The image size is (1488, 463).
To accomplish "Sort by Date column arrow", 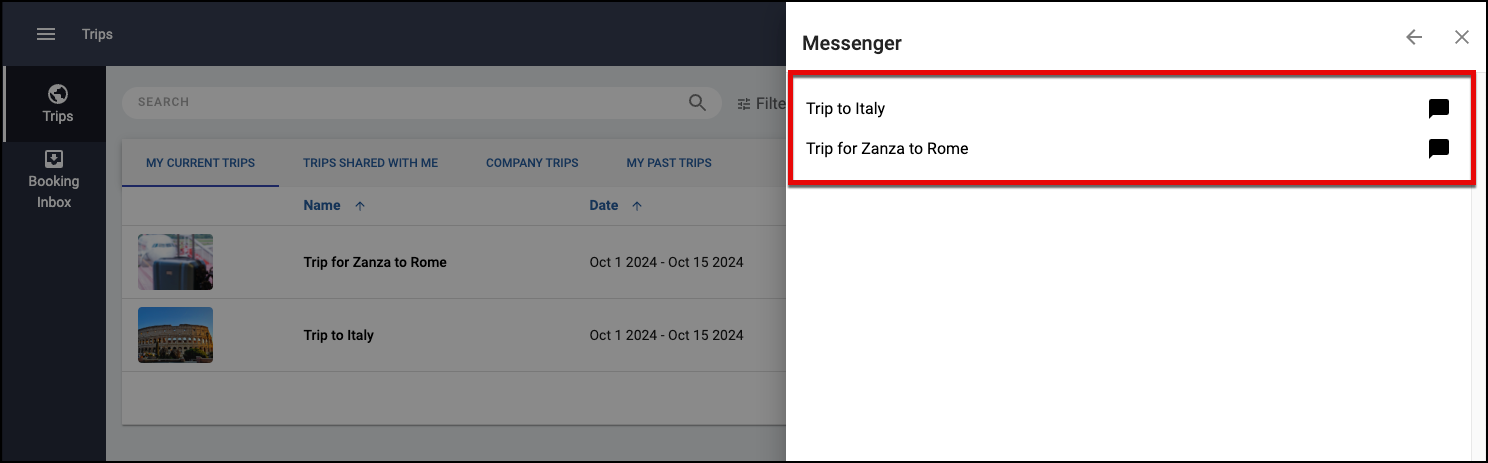I will (637, 206).
